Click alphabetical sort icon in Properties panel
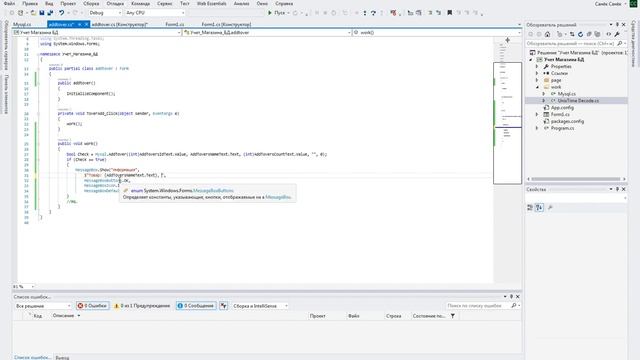640x360 pixels. coord(539,207)
